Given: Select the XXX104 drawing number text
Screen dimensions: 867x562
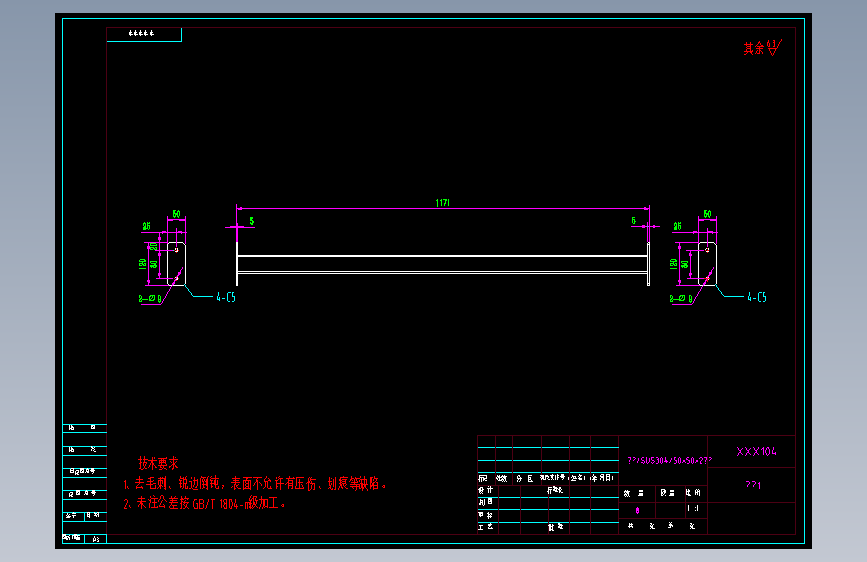Looking at the screenshot, I should [756, 452].
